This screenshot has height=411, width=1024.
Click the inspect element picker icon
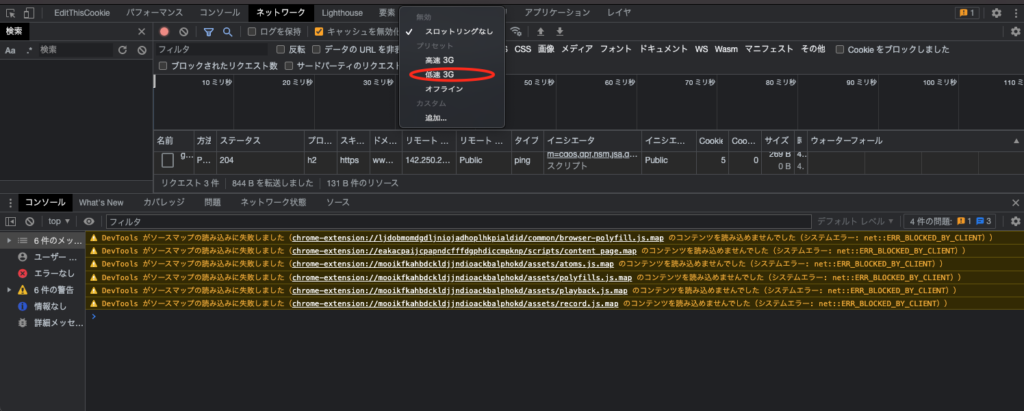10,13
